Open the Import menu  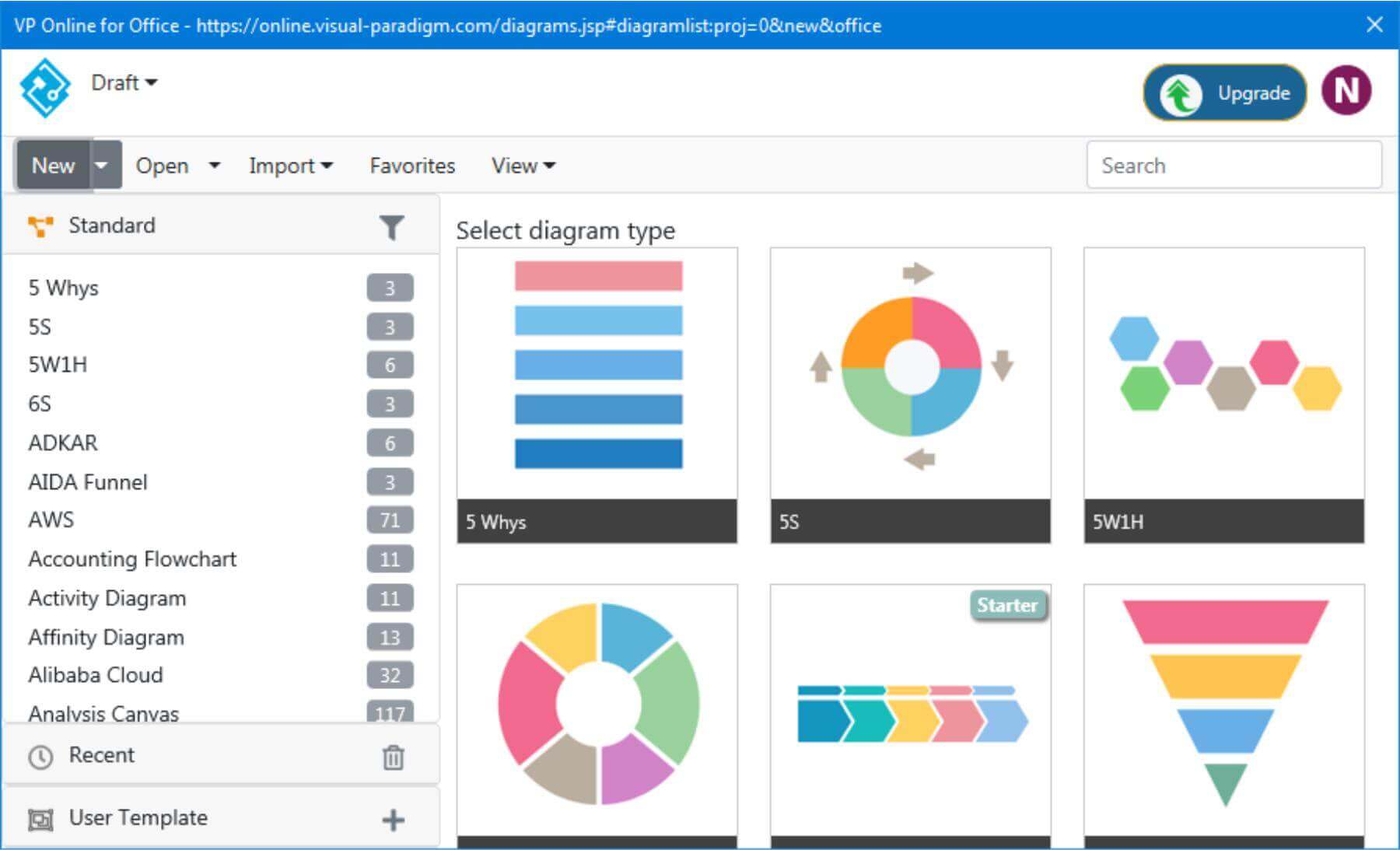click(290, 166)
